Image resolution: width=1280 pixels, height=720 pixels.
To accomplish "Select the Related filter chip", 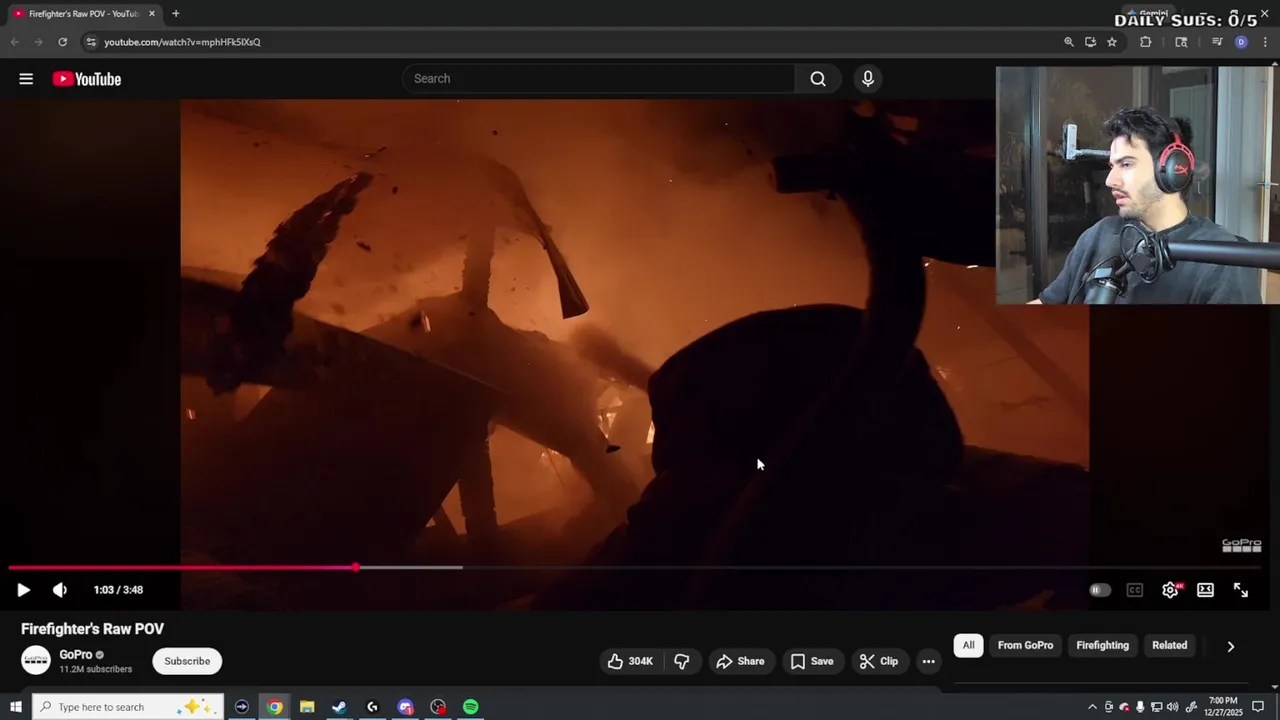I will tap(1169, 645).
